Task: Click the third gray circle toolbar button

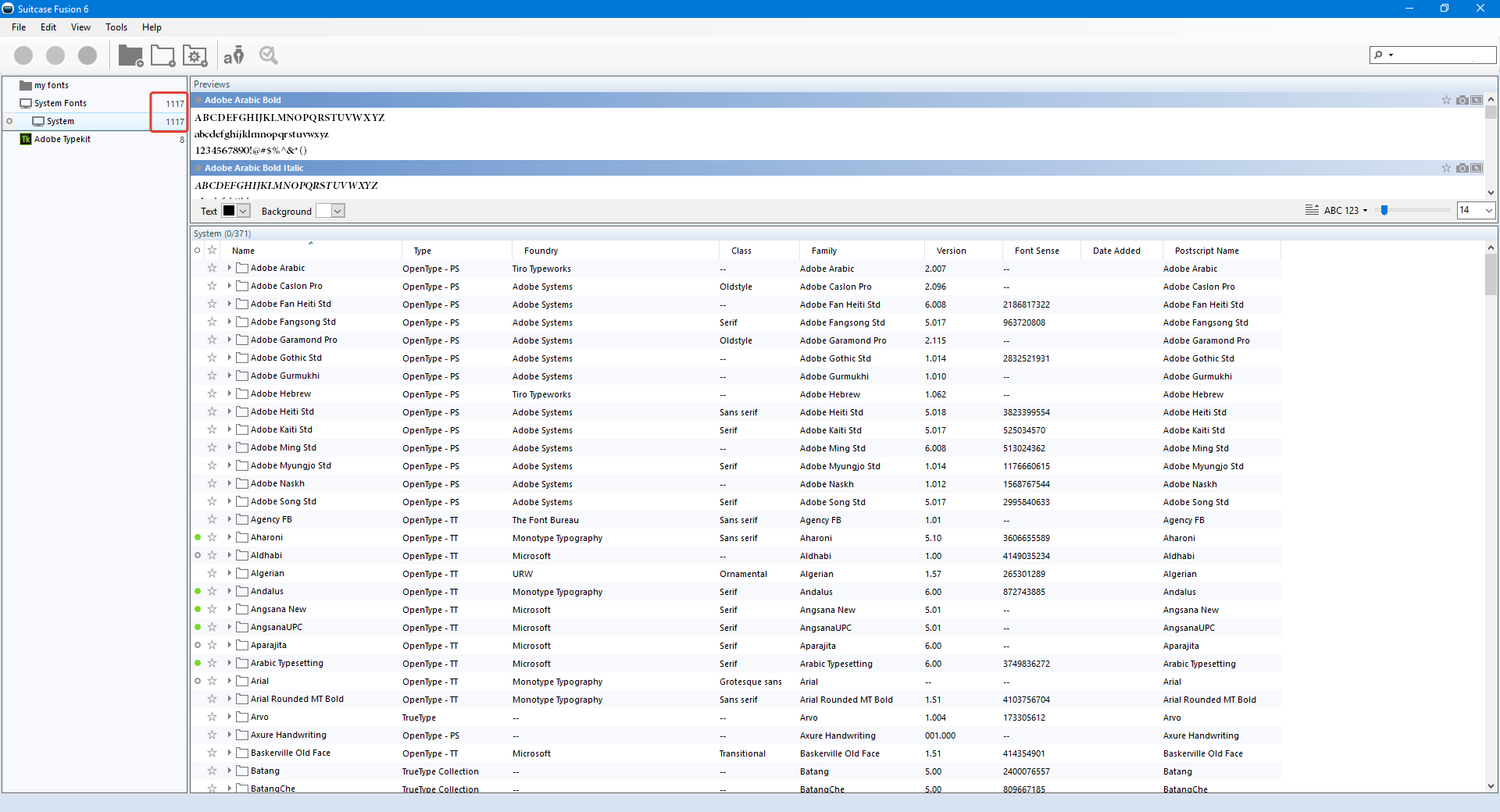Action: point(87,55)
